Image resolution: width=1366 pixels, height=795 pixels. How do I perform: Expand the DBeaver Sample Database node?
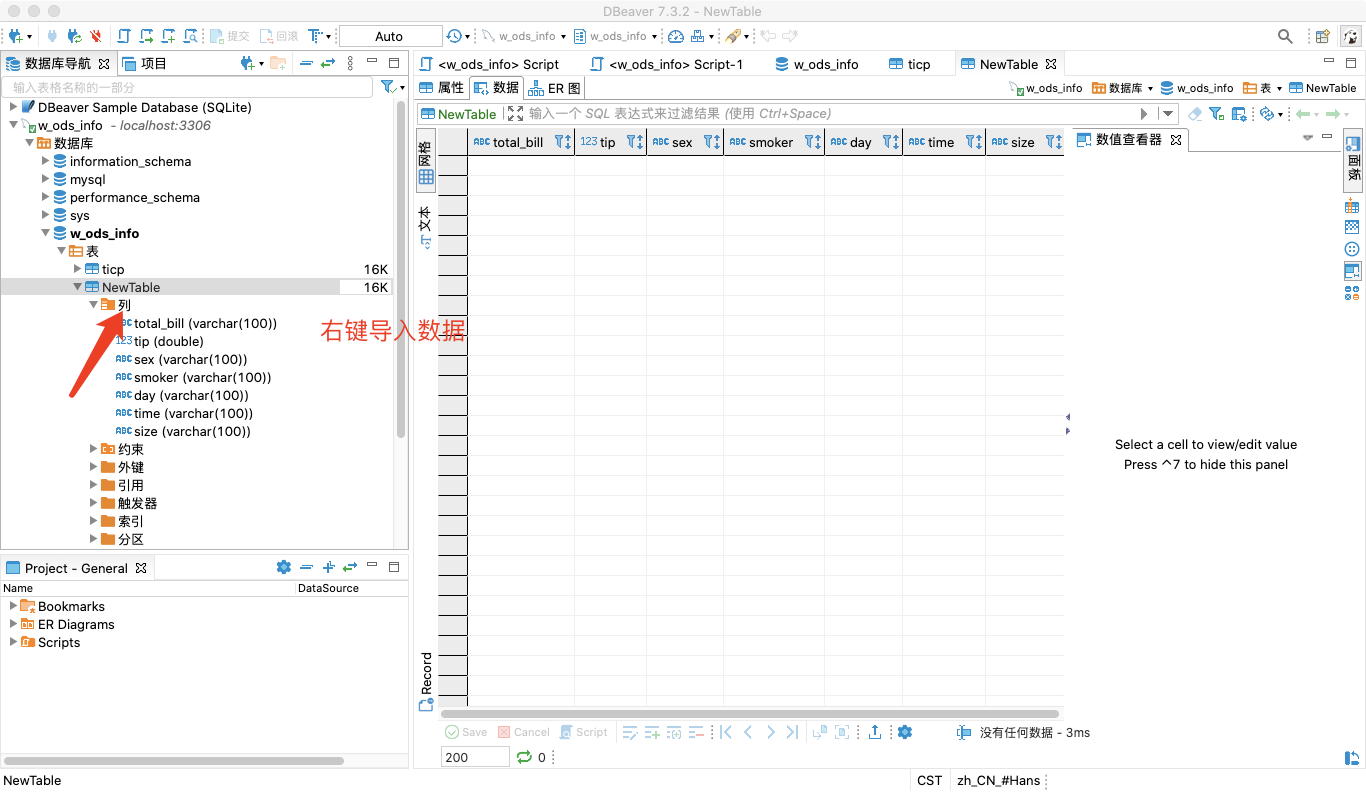coord(14,107)
